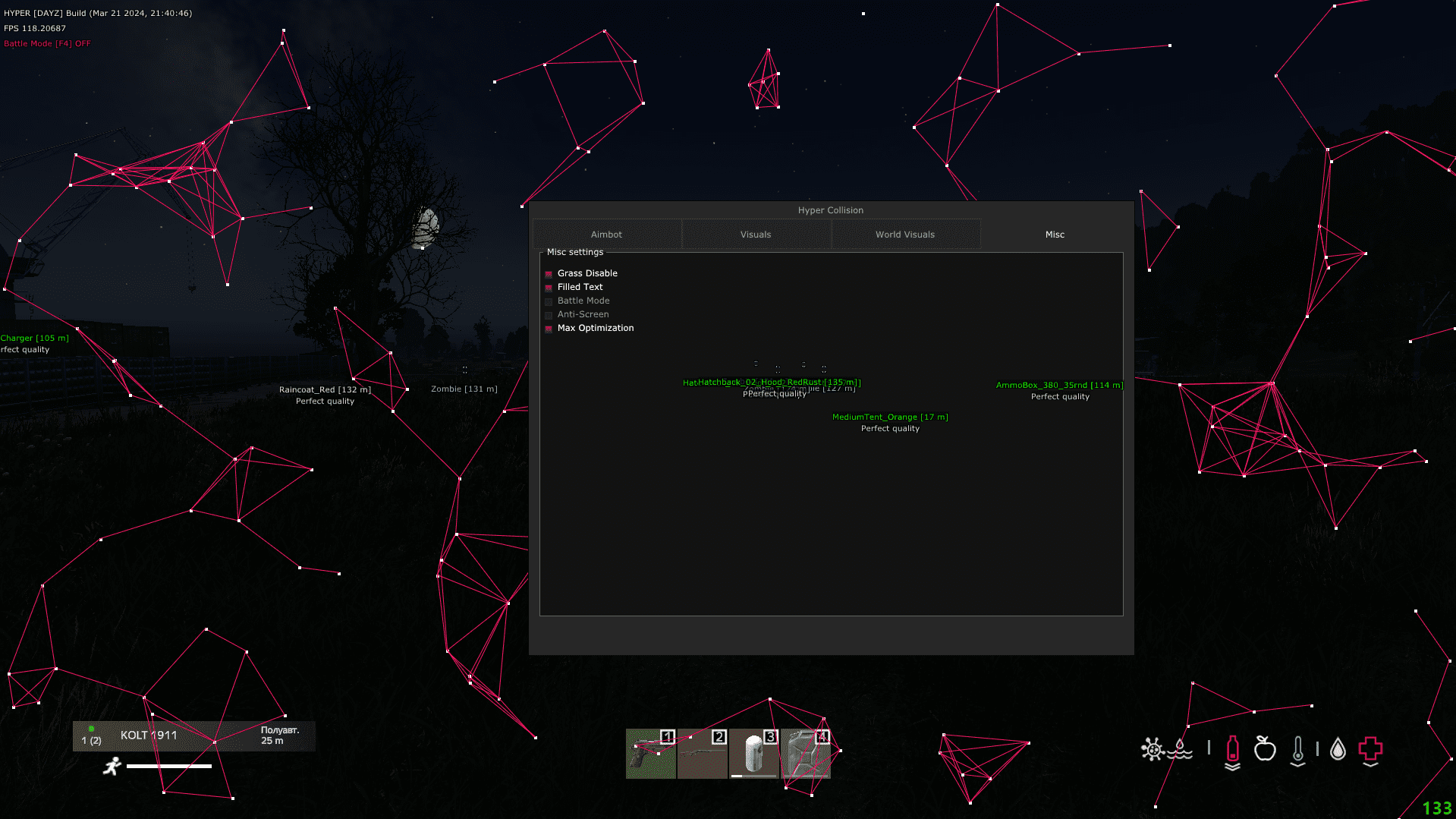Screen dimensions: 1456x819
Task: Click the blood drop status icon
Action: coord(1338,750)
